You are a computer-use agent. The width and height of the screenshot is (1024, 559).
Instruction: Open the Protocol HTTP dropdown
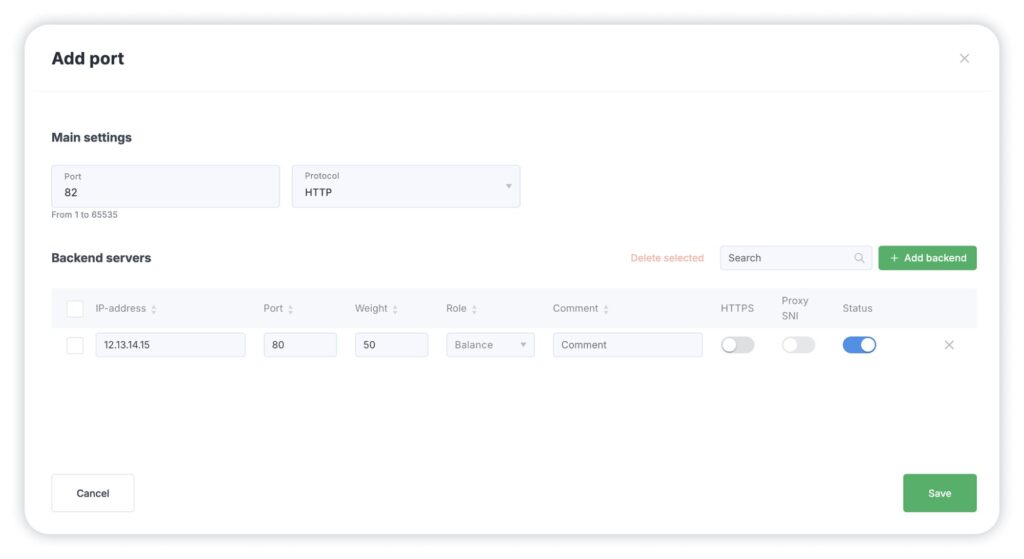[406, 186]
